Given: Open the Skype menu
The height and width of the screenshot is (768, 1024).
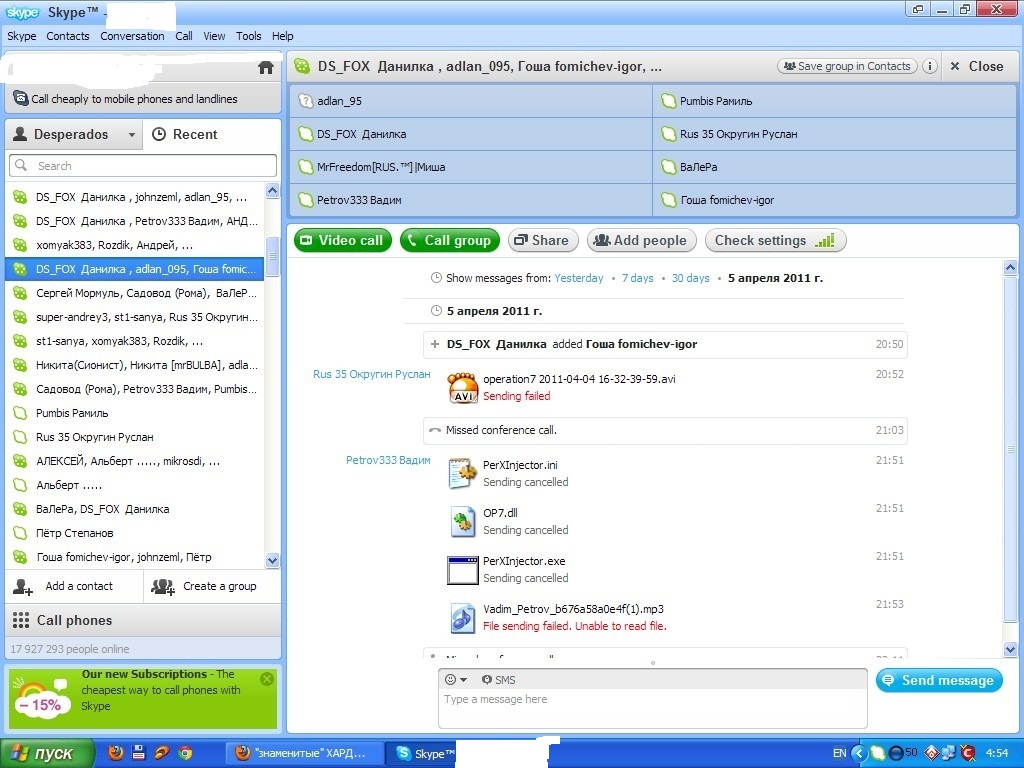Looking at the screenshot, I should 22,36.
